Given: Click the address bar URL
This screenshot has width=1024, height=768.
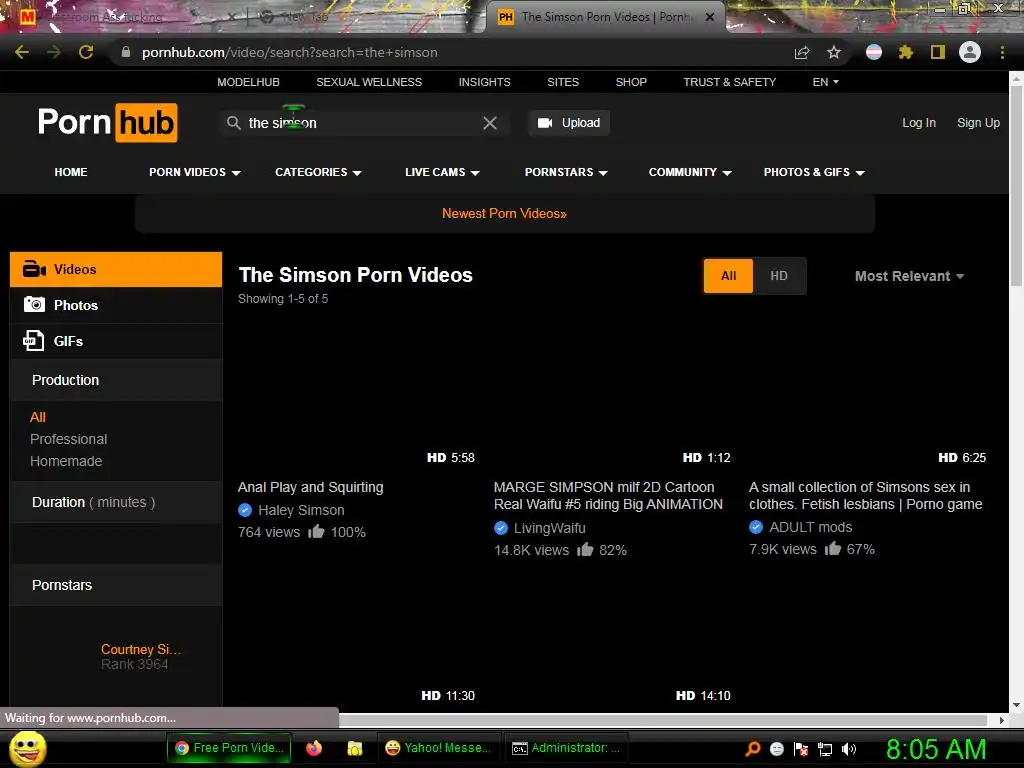Looking at the screenshot, I should (289, 52).
